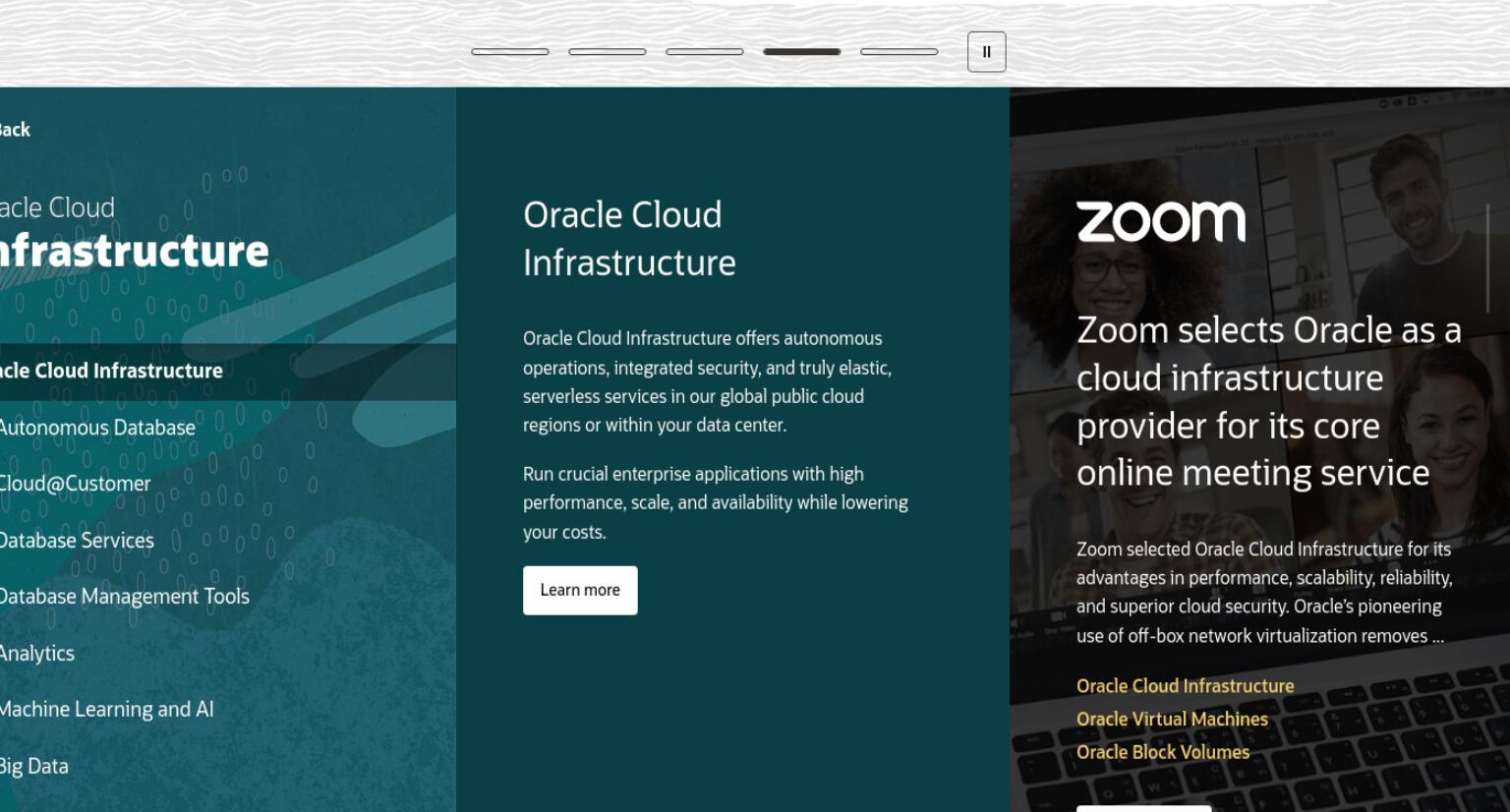Click the scrollbar thumb in Zoom panel
1510x812 pixels.
(x=1487, y=259)
